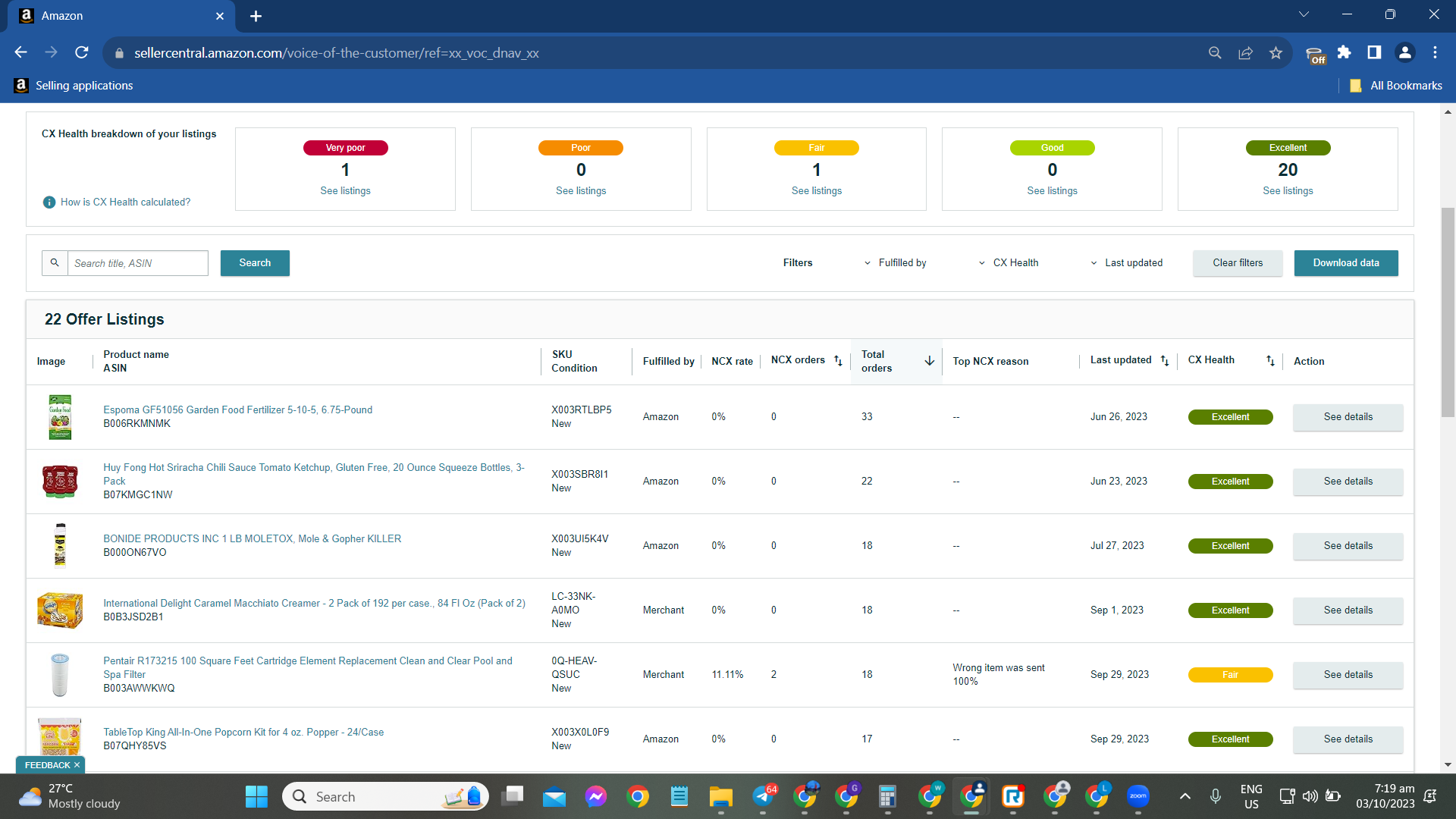Click the info icon beside CX Health calculated
Viewport: 1456px width, 819px height.
click(x=49, y=202)
